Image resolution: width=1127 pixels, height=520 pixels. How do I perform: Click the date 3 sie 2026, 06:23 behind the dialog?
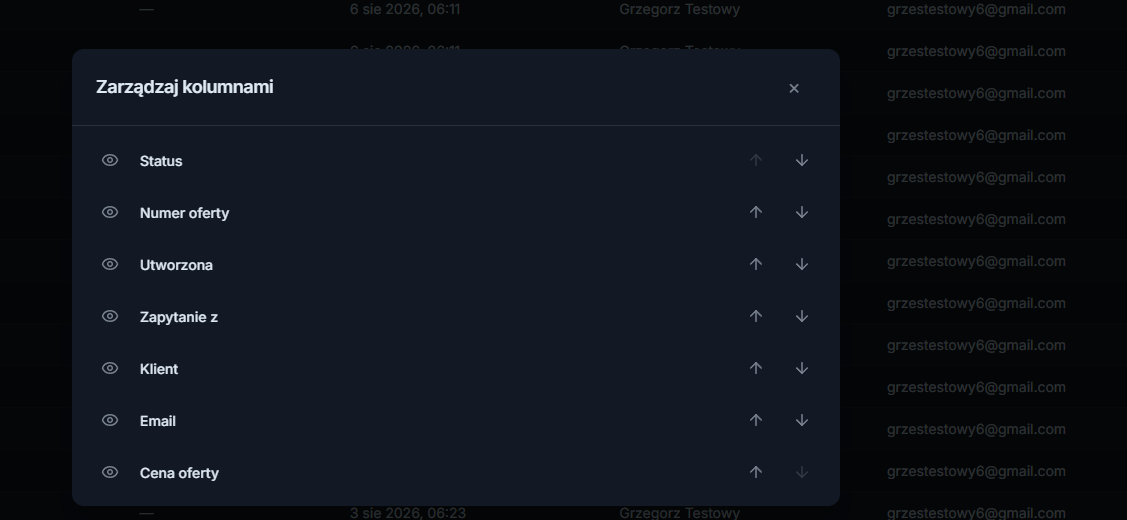[408, 513]
